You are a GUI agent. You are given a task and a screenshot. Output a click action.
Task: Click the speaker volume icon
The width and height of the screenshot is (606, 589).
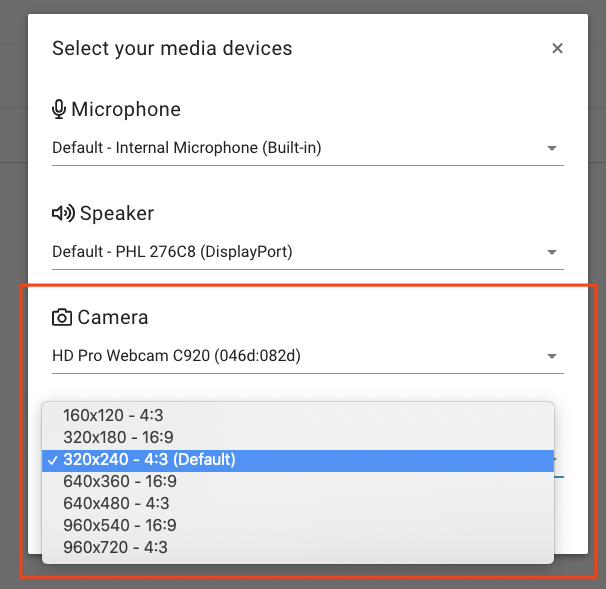63,213
